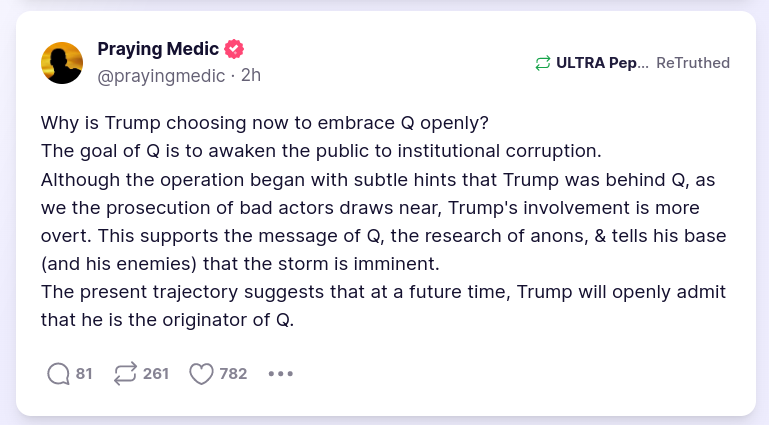Open the post via the 2h timestamp
Viewport: 769px width, 425px height.
tap(252, 74)
